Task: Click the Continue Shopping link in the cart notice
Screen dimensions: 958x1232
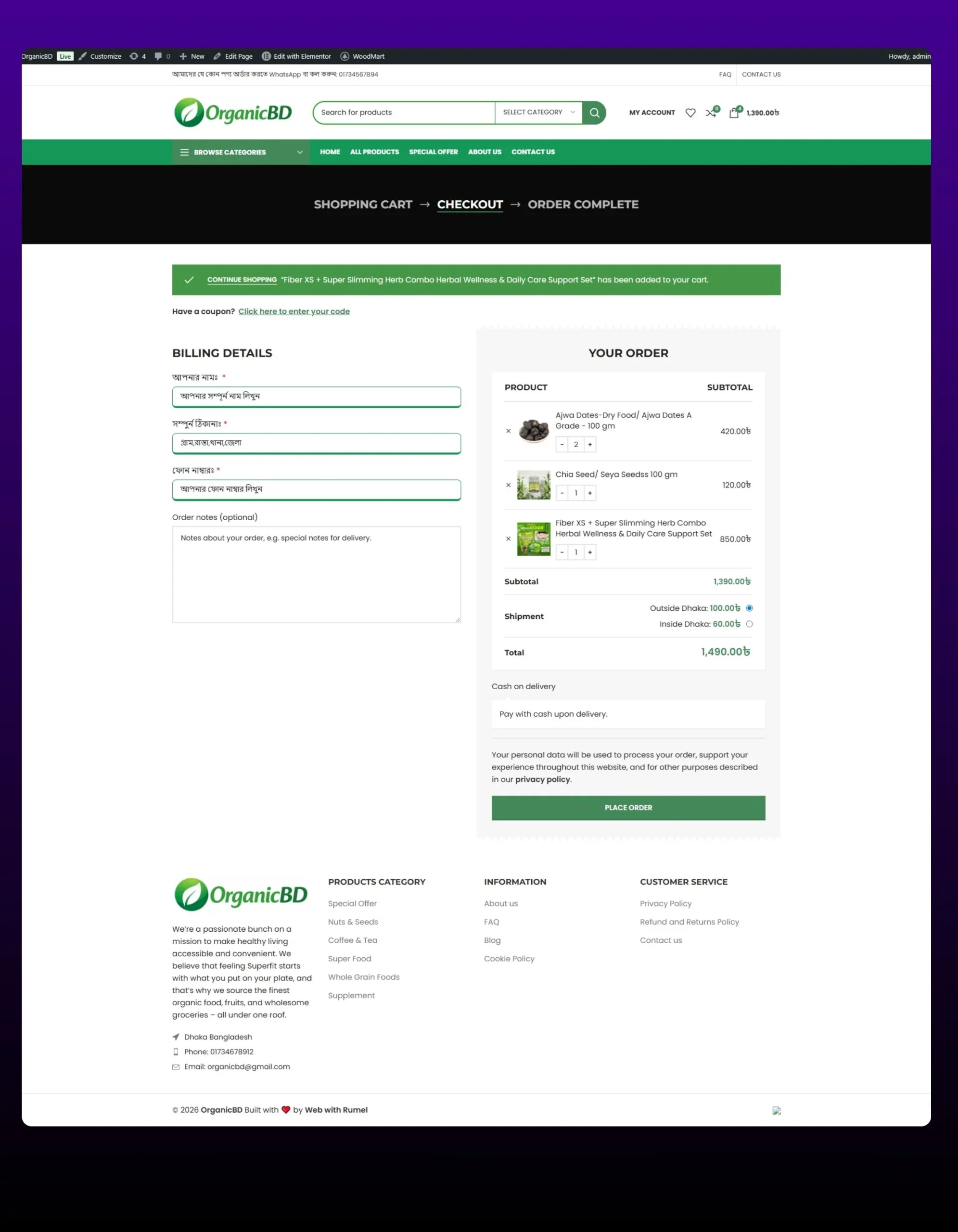Action: tap(242, 280)
